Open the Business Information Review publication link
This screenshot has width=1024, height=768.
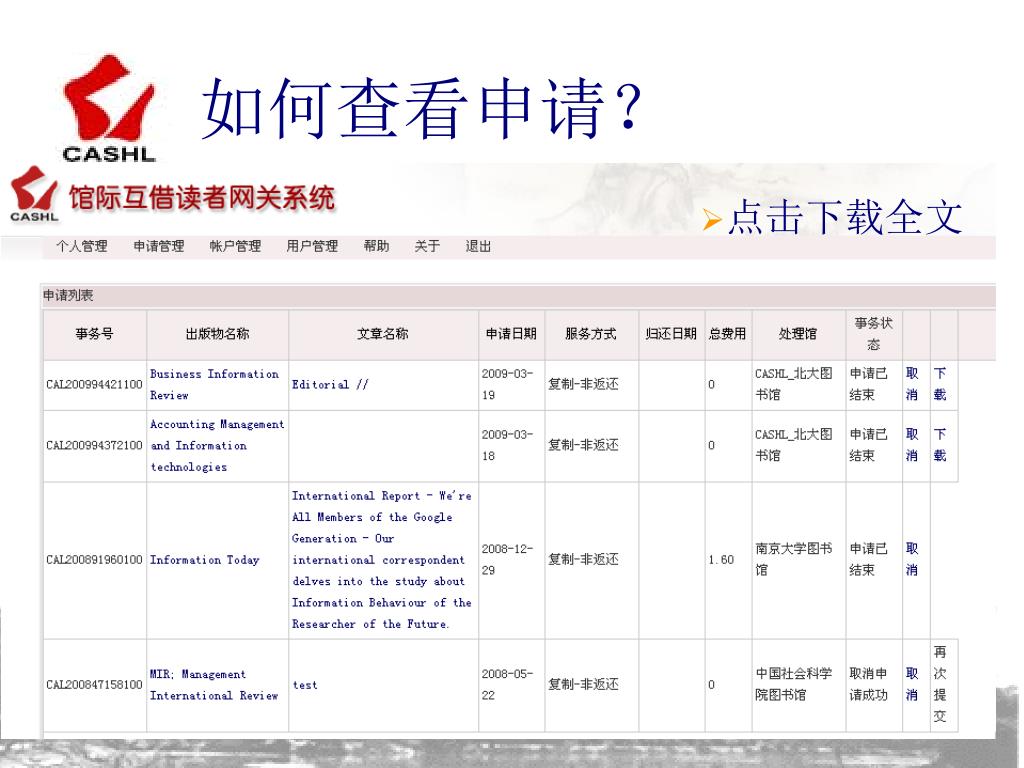coord(214,385)
